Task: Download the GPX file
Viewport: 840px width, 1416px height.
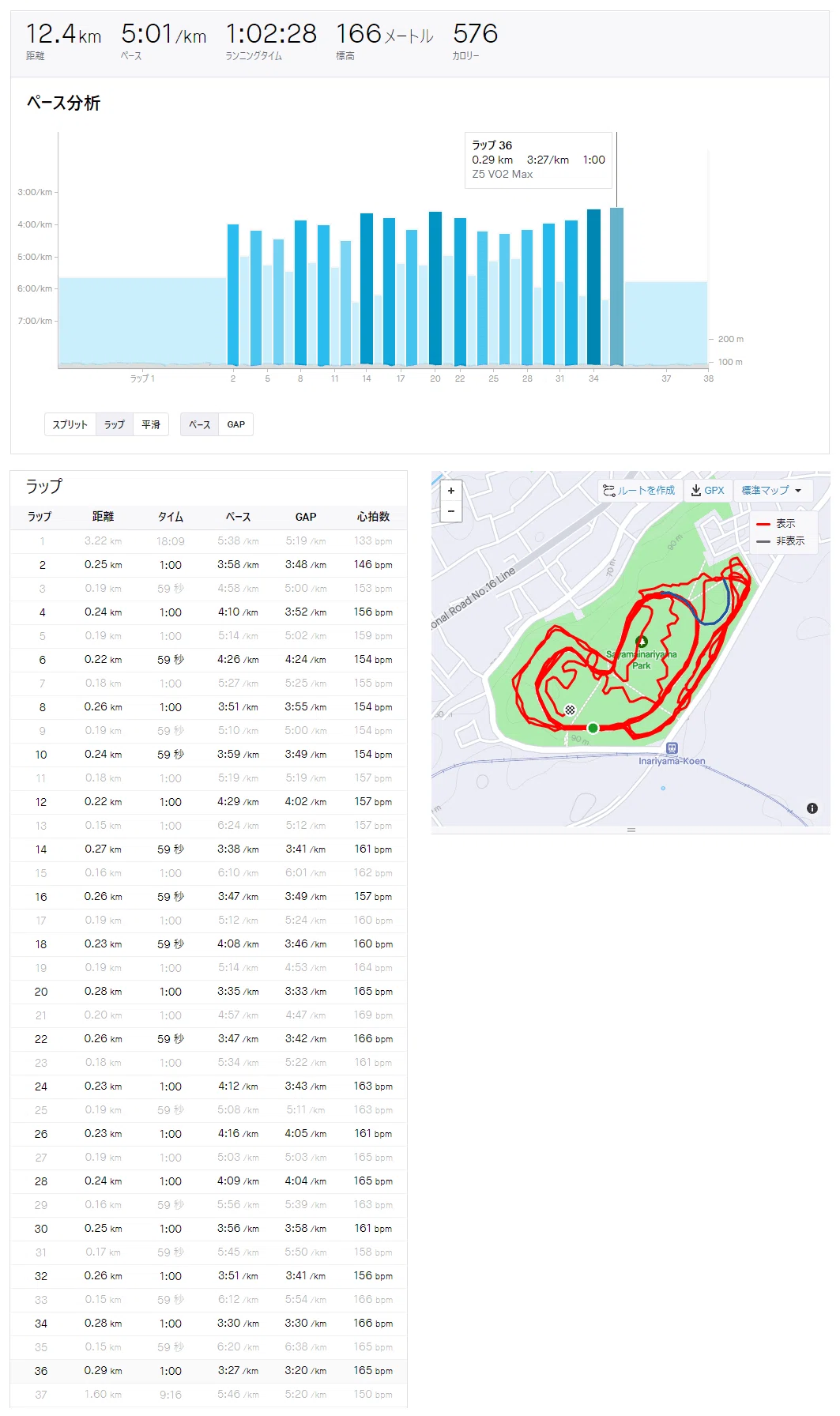Action: [x=707, y=491]
